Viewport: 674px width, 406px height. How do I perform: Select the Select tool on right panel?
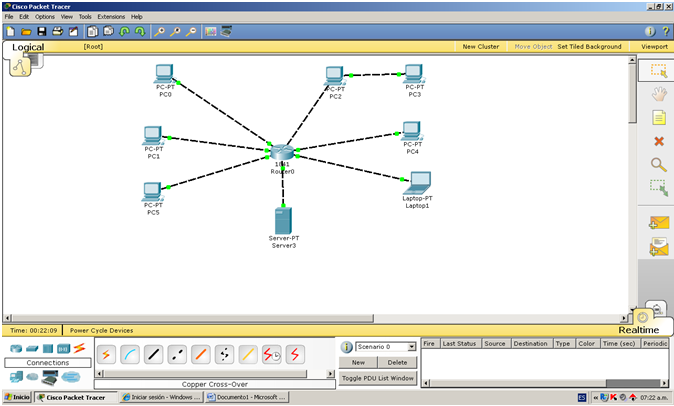(659, 70)
